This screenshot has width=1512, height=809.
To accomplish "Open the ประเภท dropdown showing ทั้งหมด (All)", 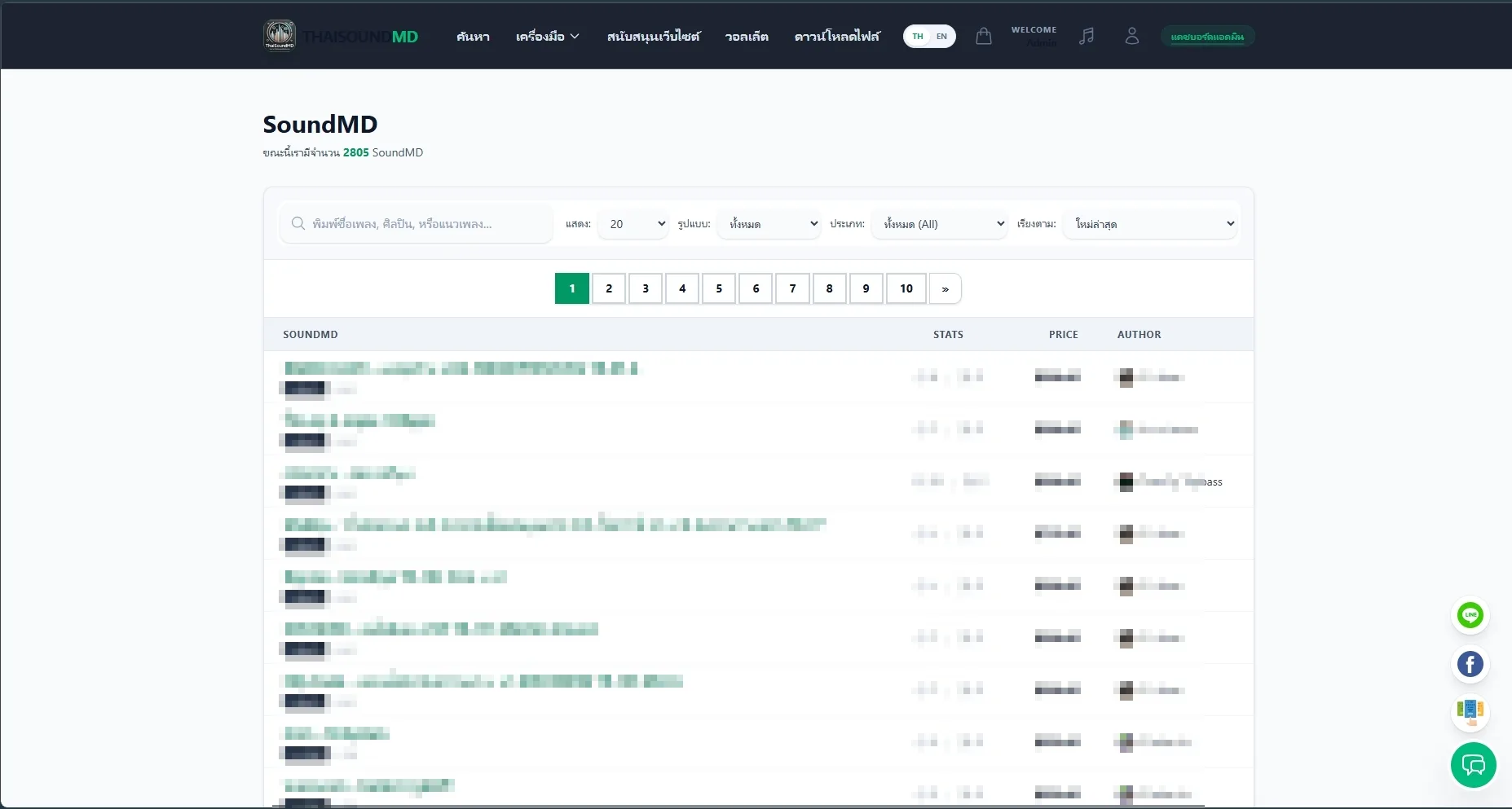I will pos(940,223).
